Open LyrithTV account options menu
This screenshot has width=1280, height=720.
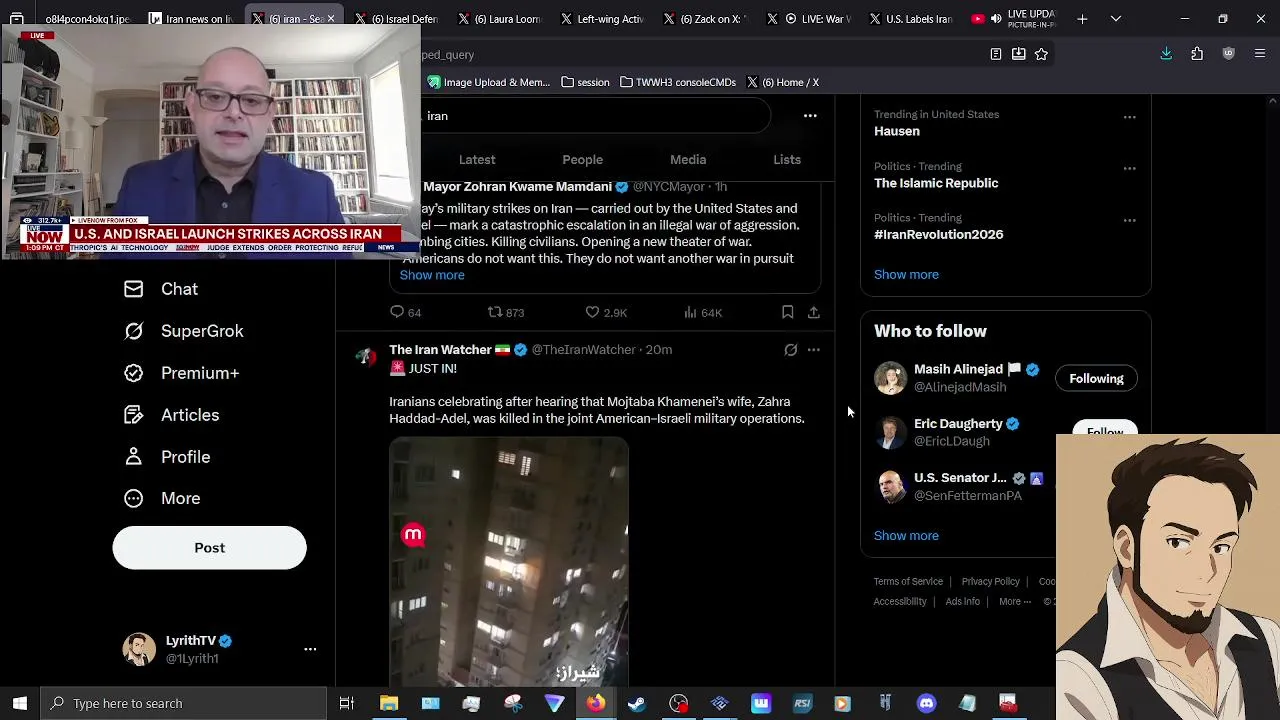(x=310, y=649)
